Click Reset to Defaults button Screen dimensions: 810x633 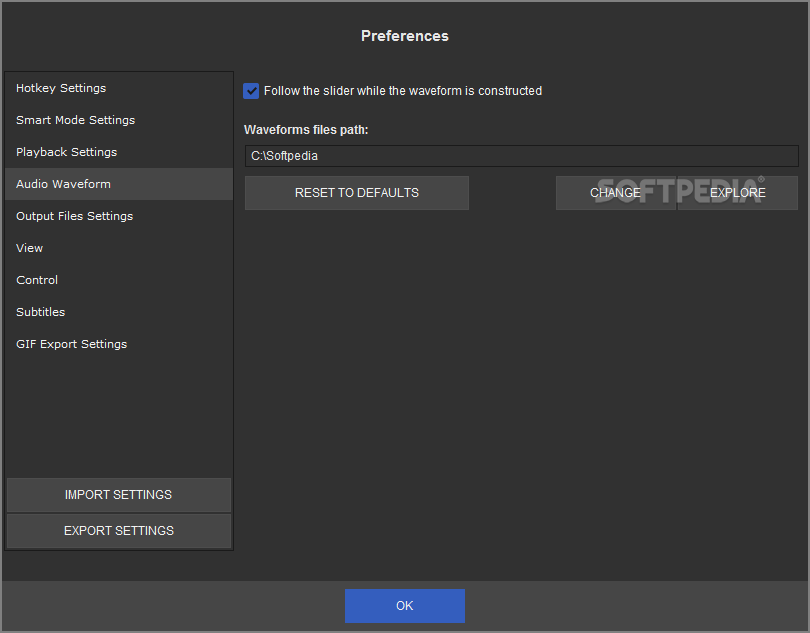click(x=357, y=193)
